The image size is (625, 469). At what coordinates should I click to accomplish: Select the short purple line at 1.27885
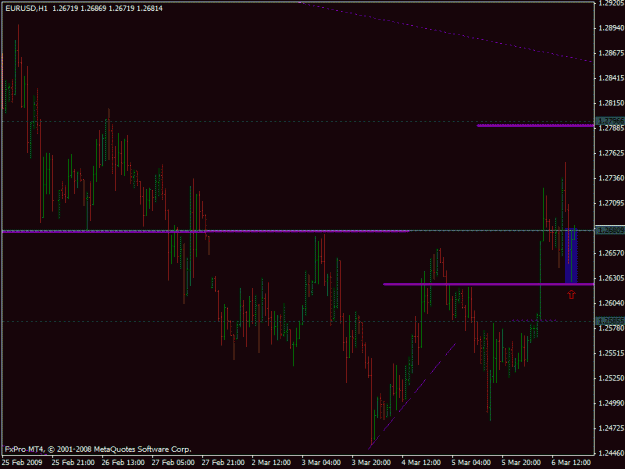tap(535, 126)
